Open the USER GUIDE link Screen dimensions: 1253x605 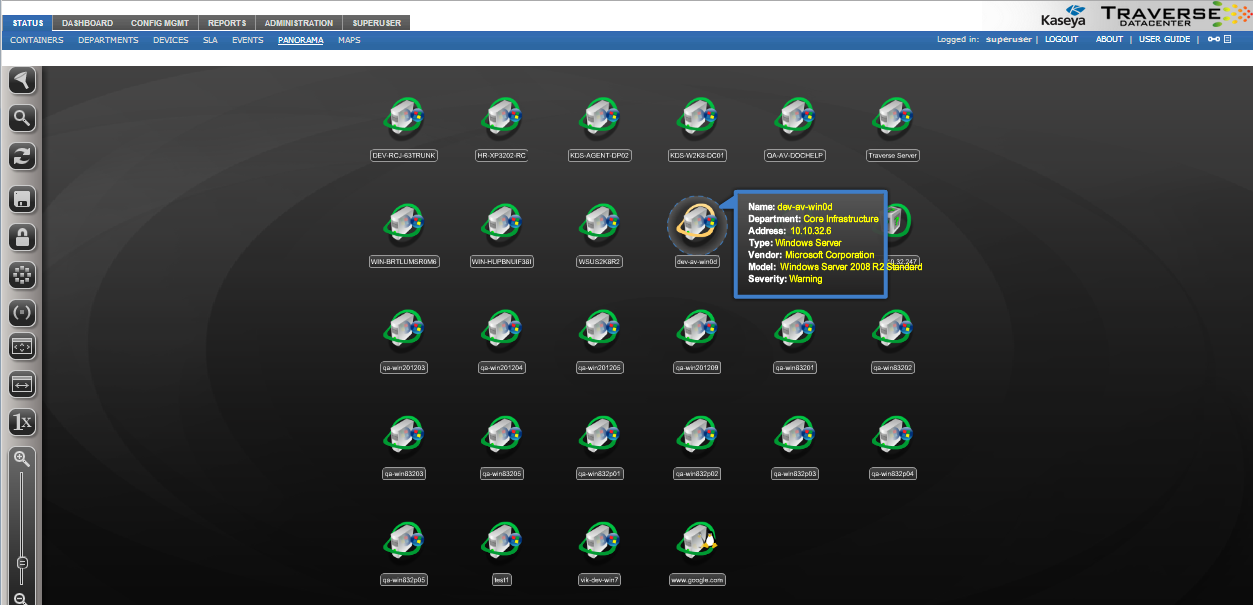(x=1164, y=40)
